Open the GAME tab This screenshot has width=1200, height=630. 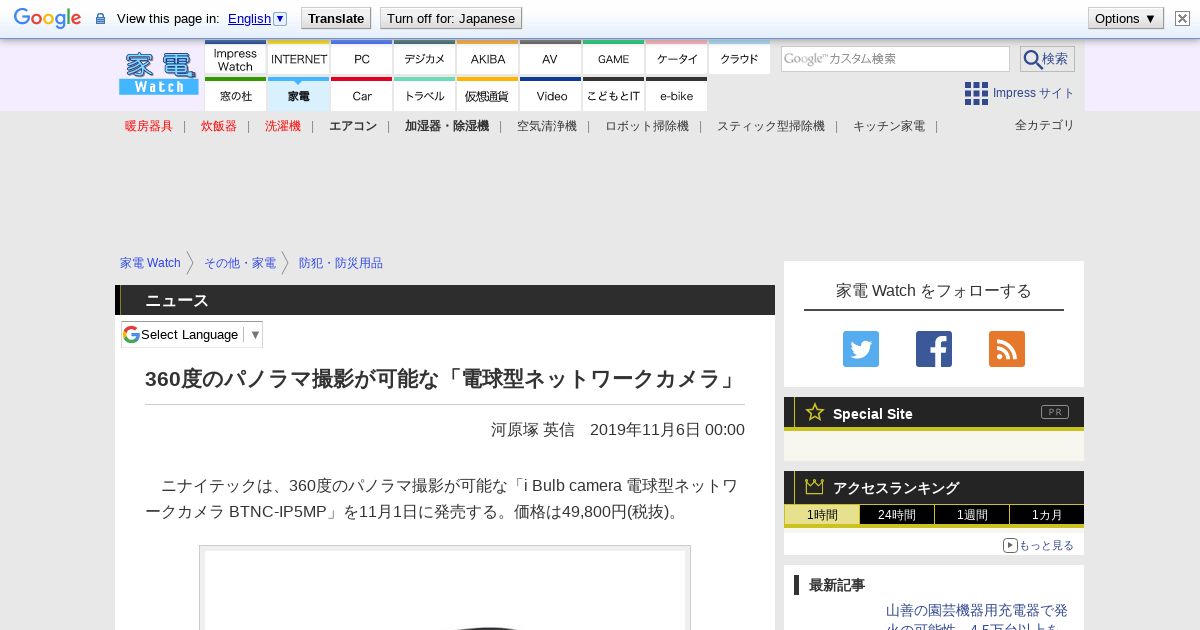(x=613, y=59)
